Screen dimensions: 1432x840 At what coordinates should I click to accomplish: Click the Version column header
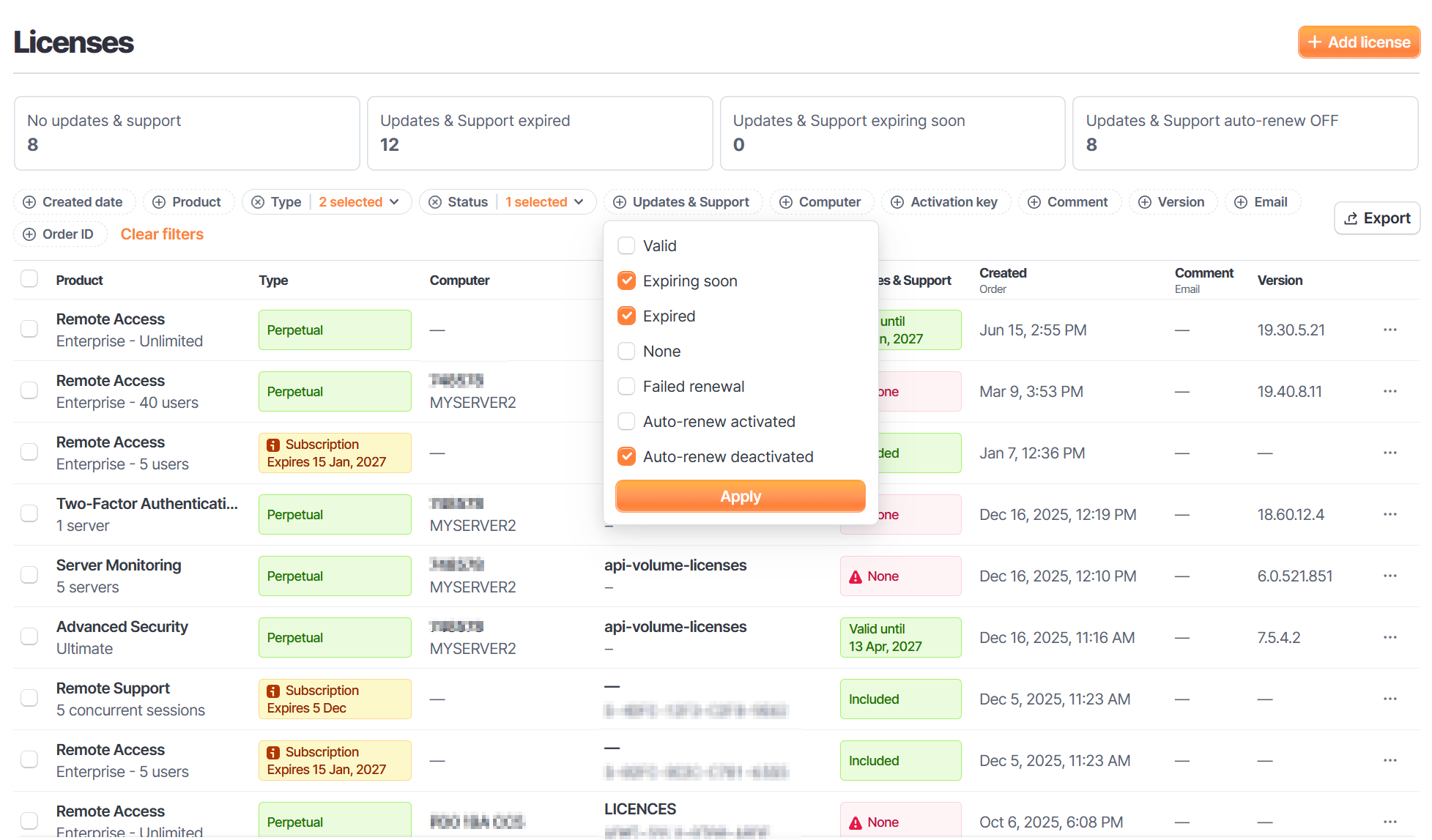tap(1280, 280)
